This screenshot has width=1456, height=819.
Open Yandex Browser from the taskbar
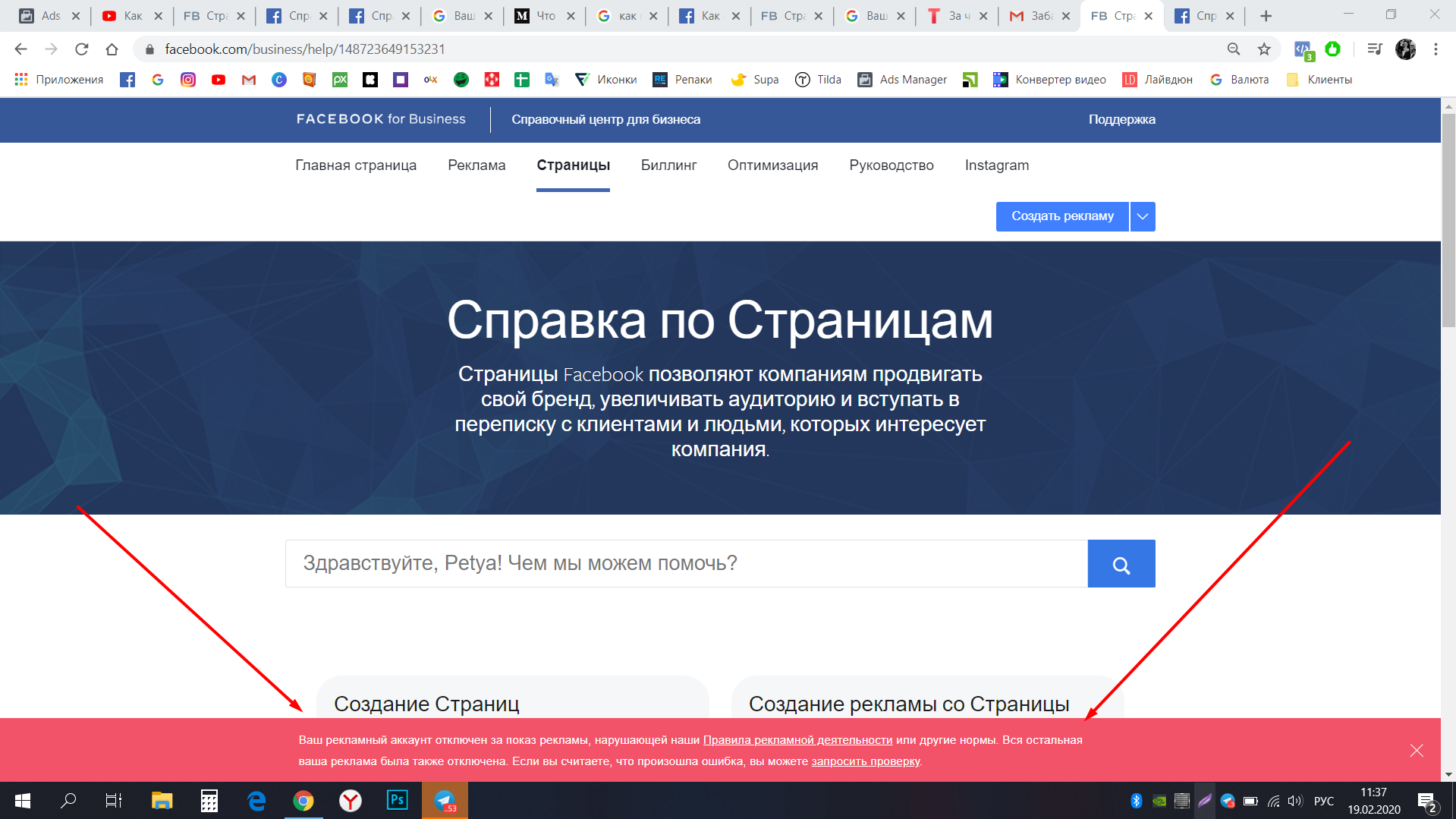(x=350, y=801)
